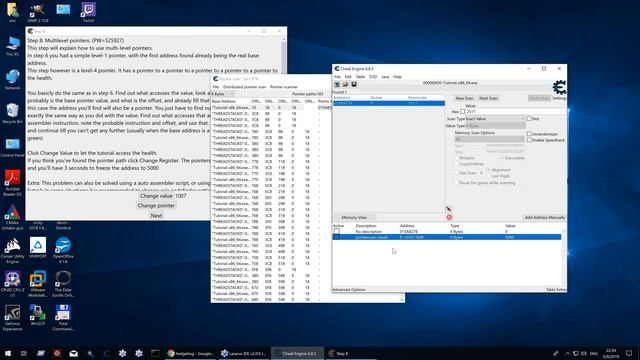The width and height of the screenshot is (640, 360).
Task: Toggle Active checkbox for No description row
Action: [337, 231]
